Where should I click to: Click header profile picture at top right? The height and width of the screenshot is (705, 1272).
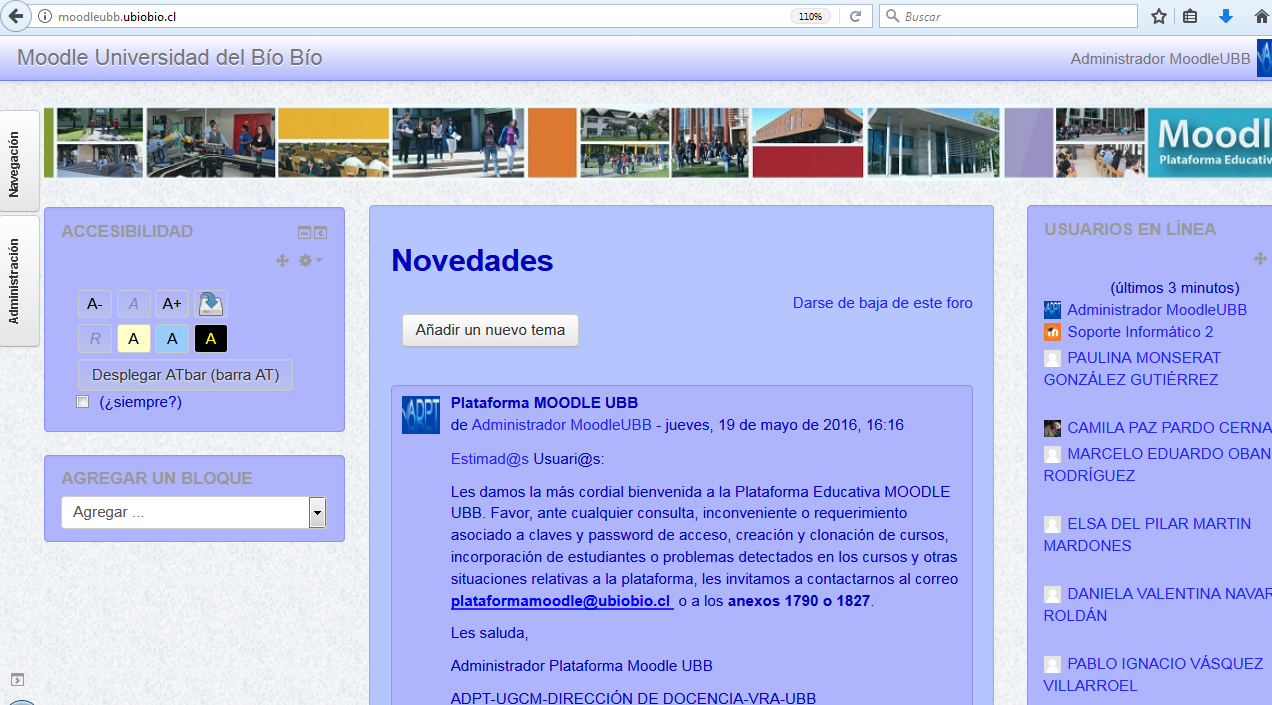[1264, 58]
